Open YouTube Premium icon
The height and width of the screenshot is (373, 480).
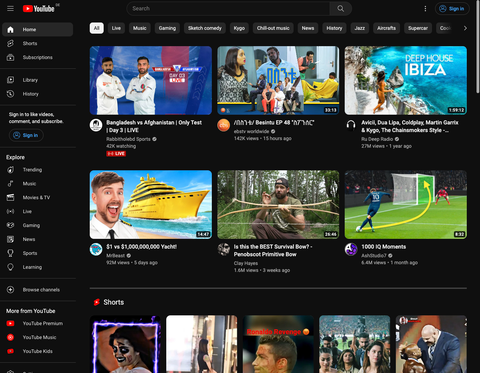[10, 323]
